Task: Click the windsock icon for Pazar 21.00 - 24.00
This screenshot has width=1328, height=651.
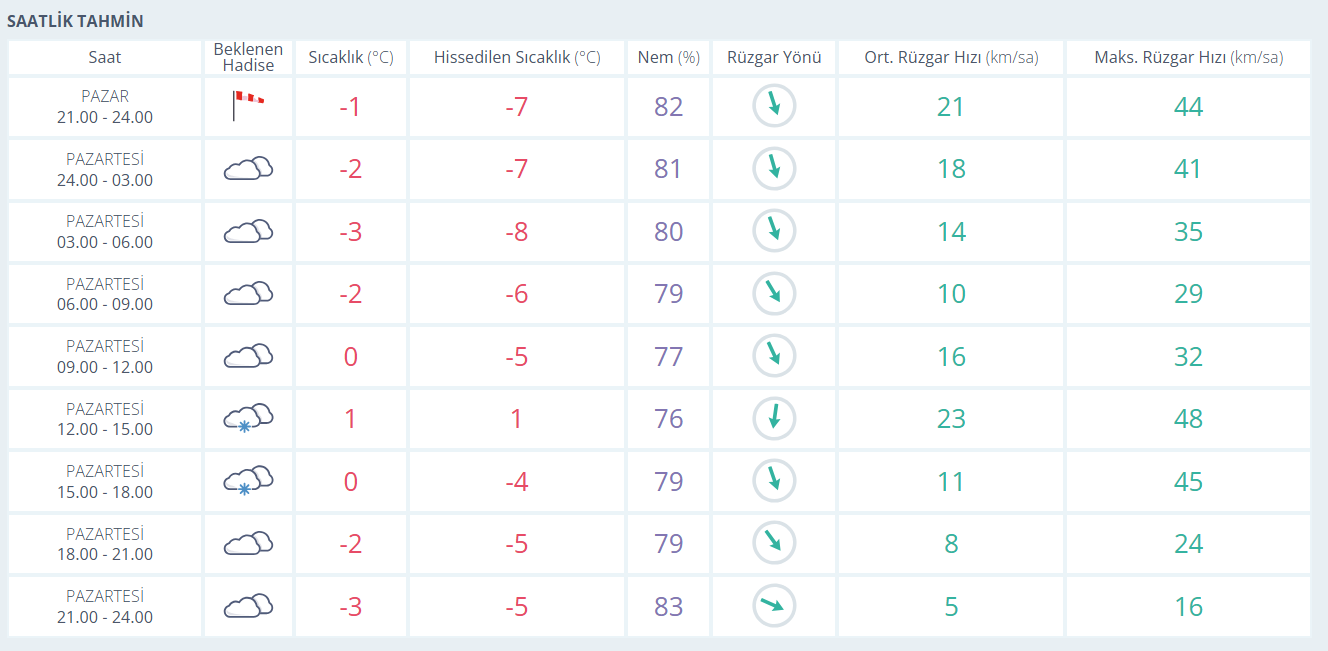Action: [248, 105]
